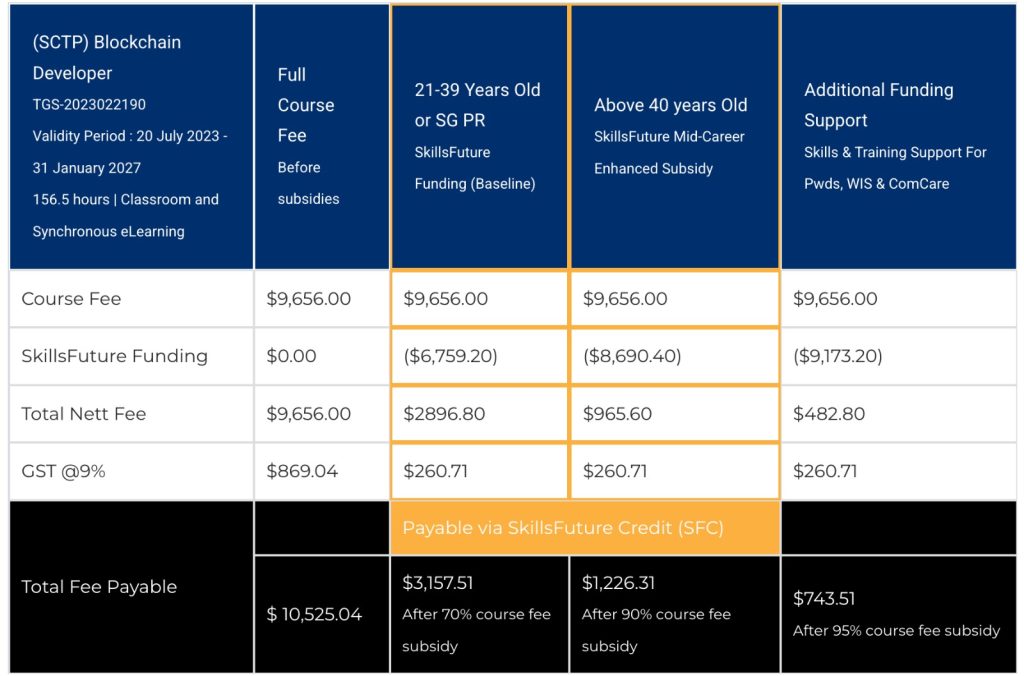Click the "SkillsFuture Funding" row label
The width and height of the screenshot is (1024, 676).
point(114,356)
